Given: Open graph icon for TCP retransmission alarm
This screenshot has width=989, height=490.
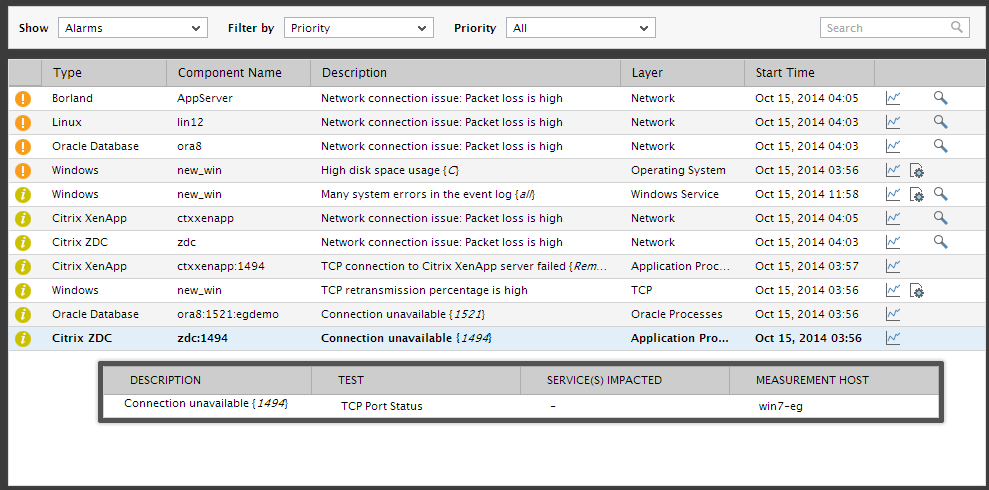Looking at the screenshot, I should [892, 290].
